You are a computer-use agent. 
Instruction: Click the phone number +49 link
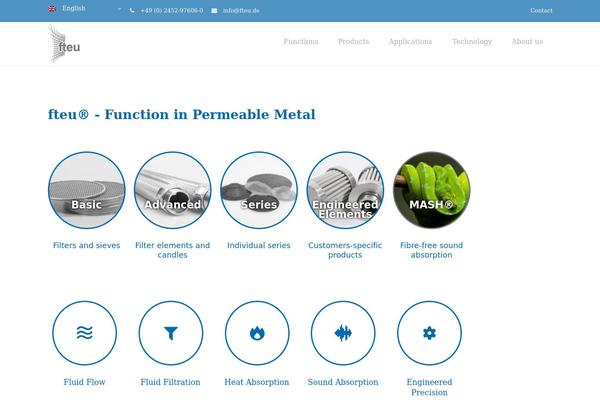(x=172, y=11)
